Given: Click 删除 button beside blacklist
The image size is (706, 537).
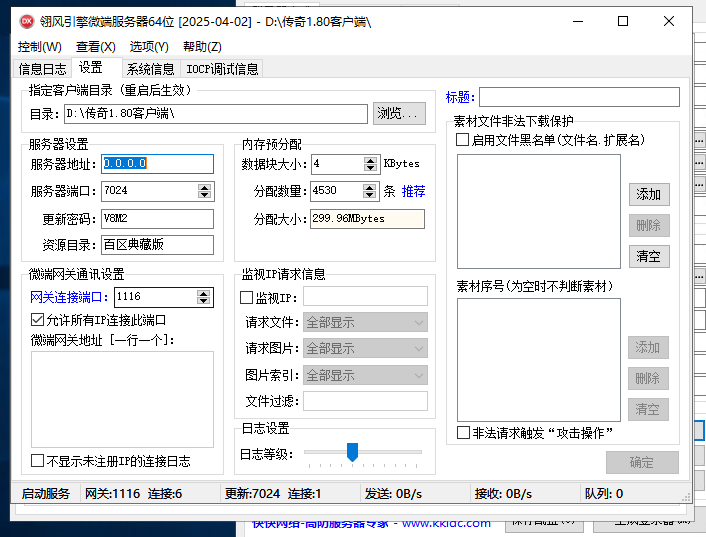Looking at the screenshot, I should [649, 225].
